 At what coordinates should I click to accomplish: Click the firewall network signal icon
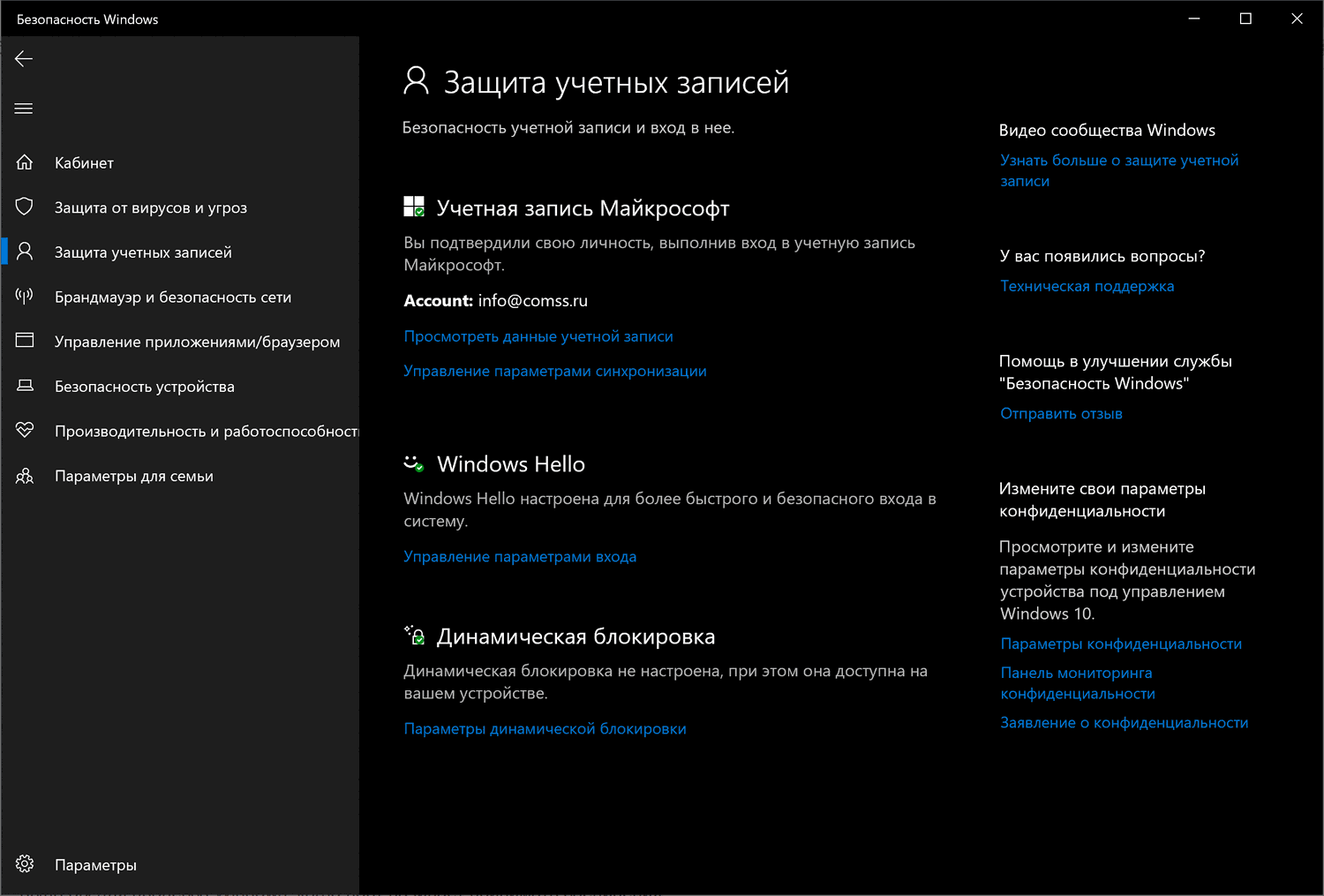tap(25, 297)
